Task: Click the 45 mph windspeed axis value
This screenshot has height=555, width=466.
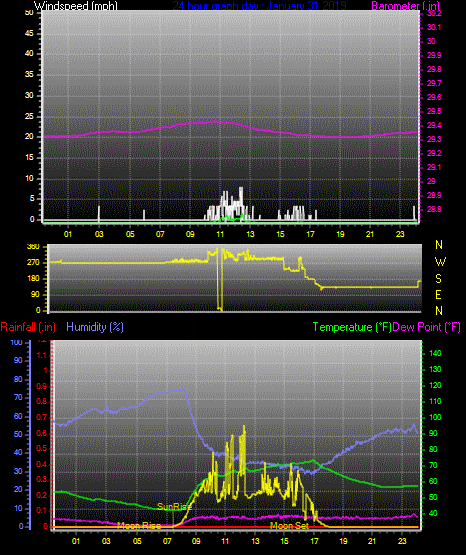Action: [x=29, y=33]
